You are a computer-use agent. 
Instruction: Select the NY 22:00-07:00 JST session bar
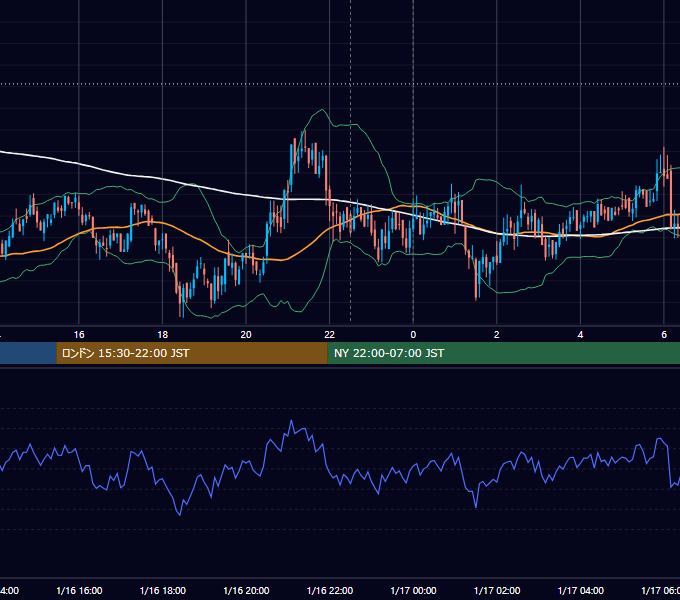pyautogui.click(x=503, y=353)
